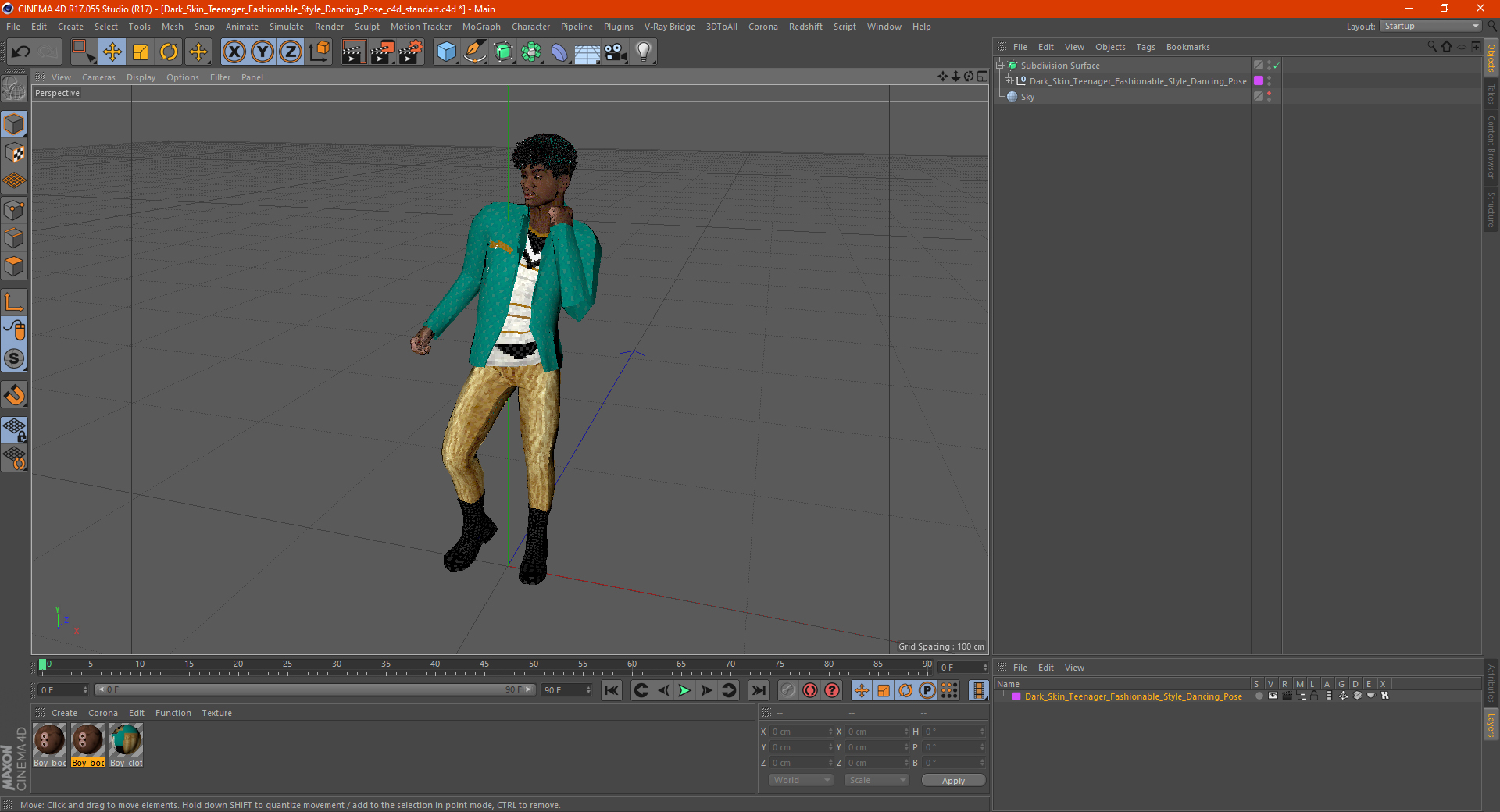
Task: Select the Live Selection tool
Action: coord(83,52)
